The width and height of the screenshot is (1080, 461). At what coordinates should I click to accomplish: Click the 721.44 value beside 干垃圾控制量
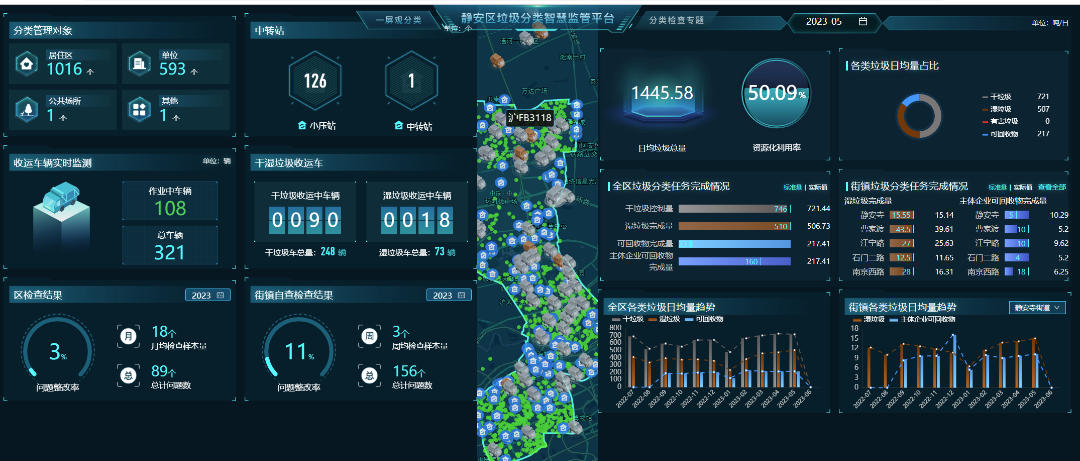pos(818,208)
